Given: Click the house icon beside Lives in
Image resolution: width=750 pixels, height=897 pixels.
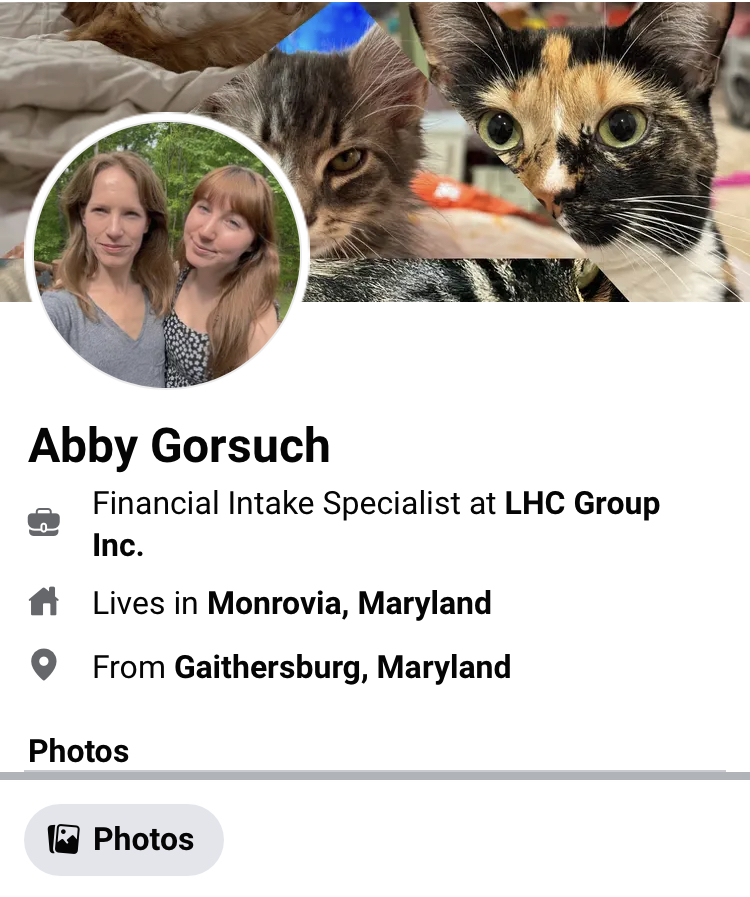Looking at the screenshot, I should tap(44, 601).
